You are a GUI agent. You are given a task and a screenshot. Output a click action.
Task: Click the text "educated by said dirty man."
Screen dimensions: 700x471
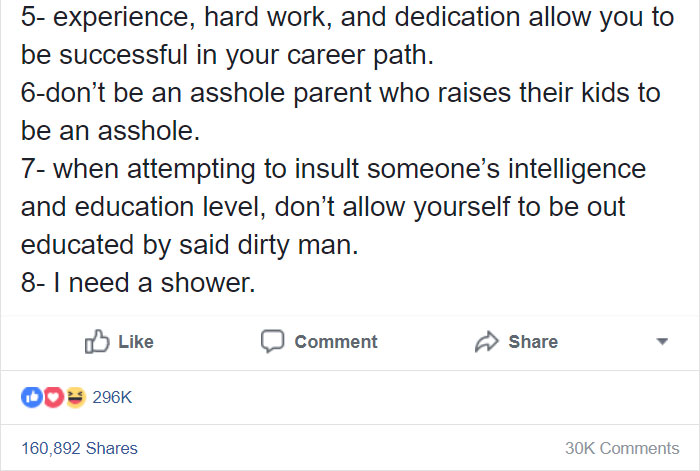tap(189, 246)
